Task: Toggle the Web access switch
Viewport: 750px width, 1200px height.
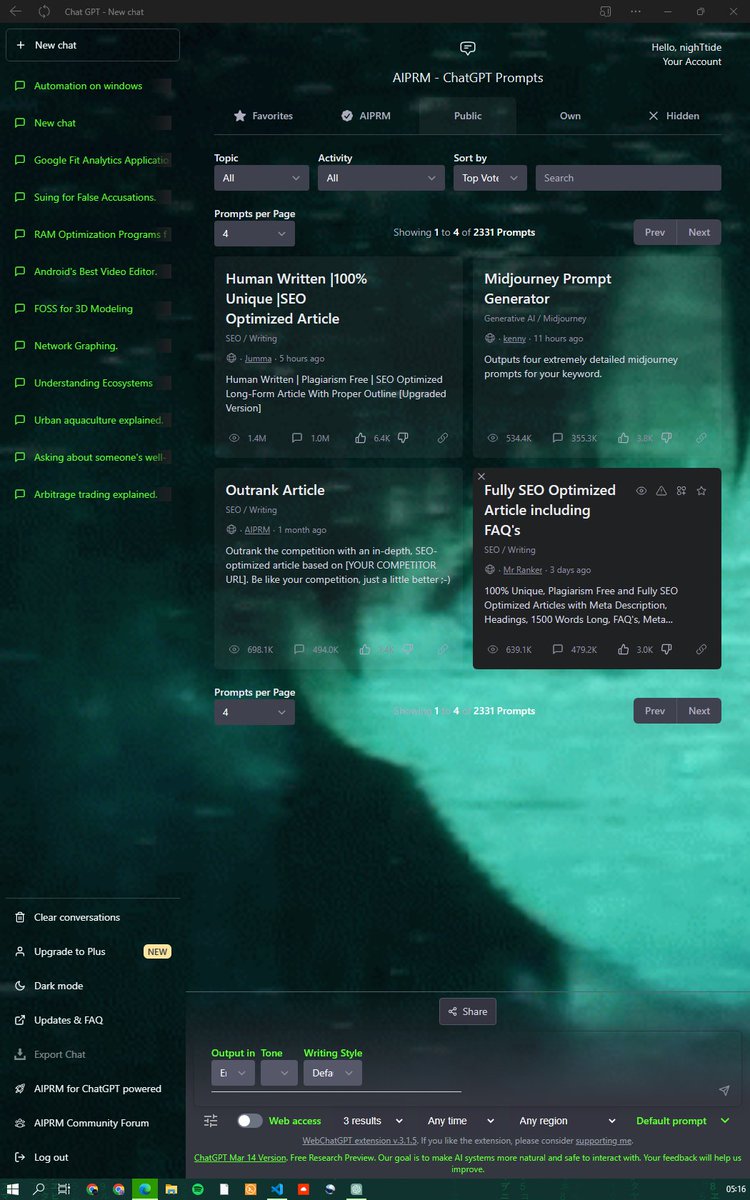Action: point(250,1121)
